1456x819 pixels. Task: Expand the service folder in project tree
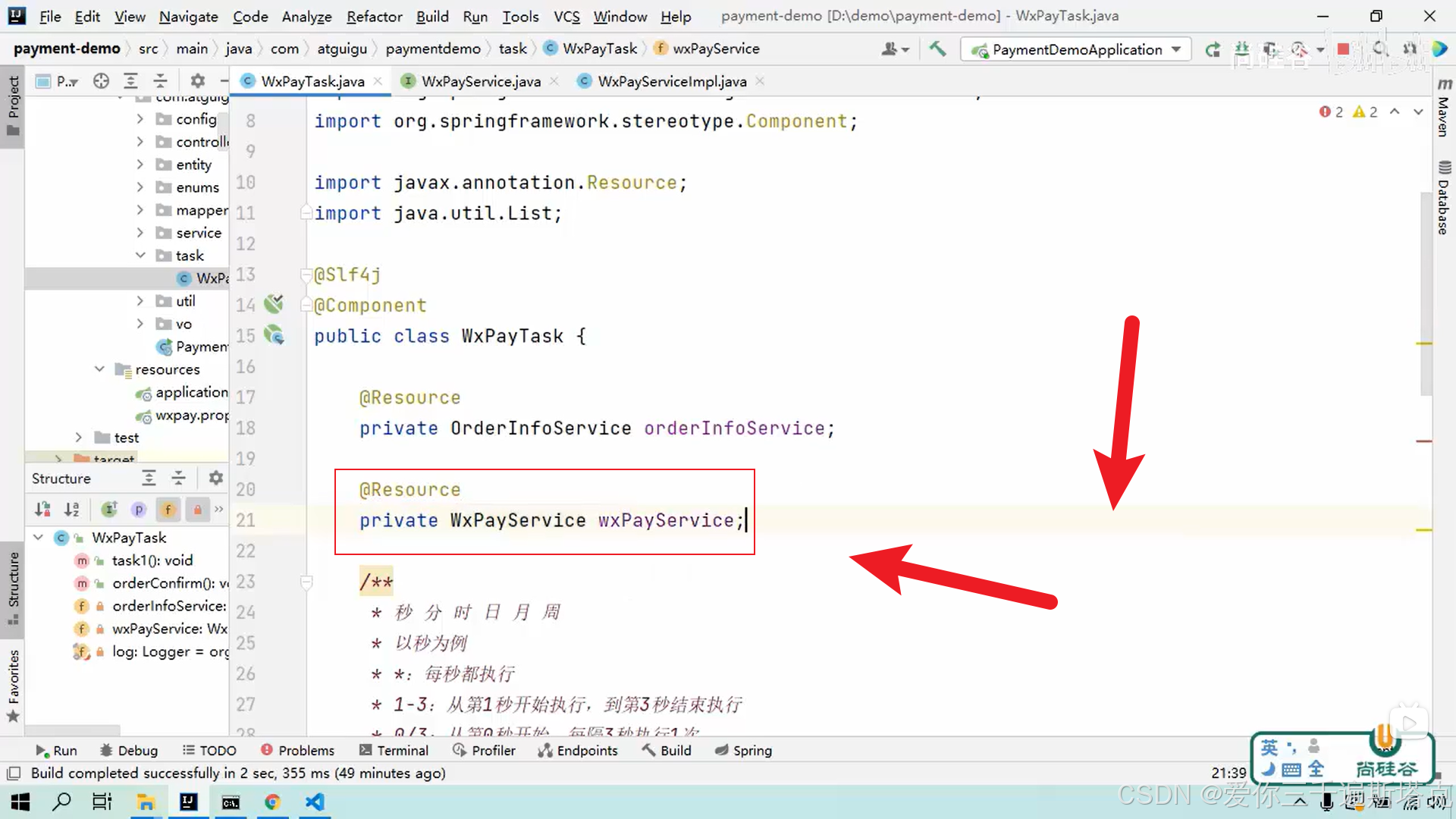tap(140, 233)
